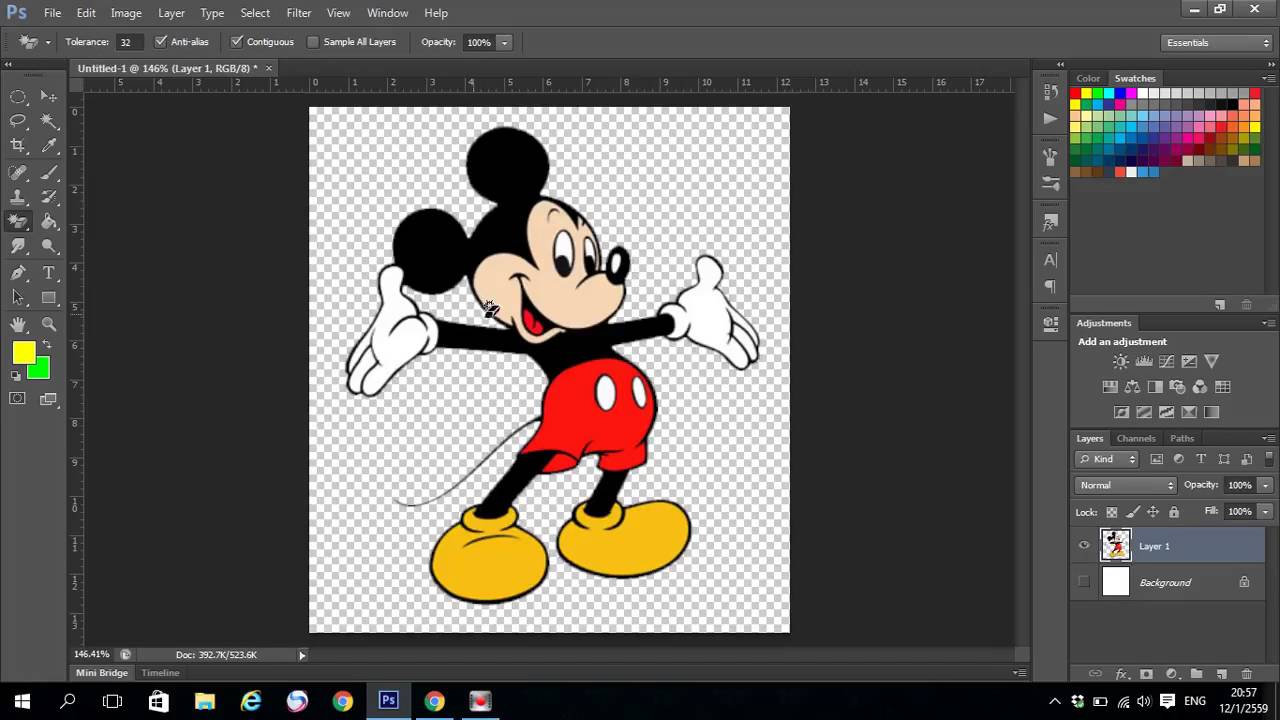
Task: Uncheck the Contiguous option
Action: point(237,42)
